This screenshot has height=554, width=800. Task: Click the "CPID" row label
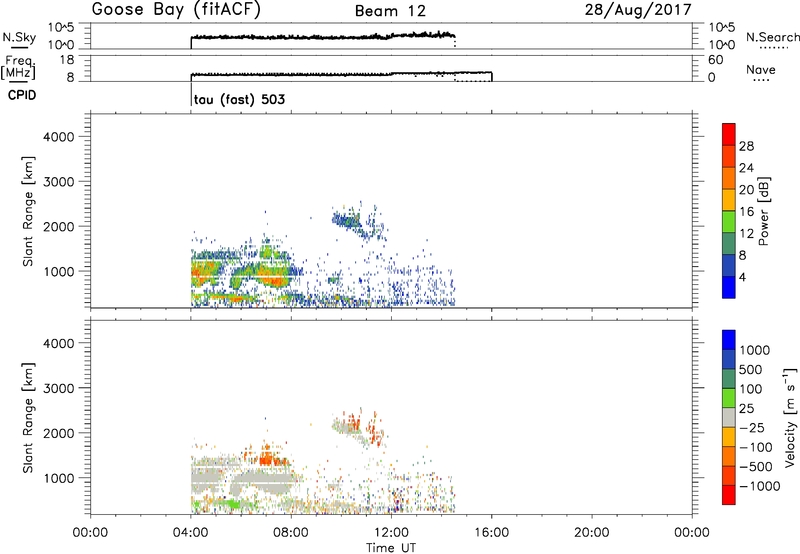point(22,95)
